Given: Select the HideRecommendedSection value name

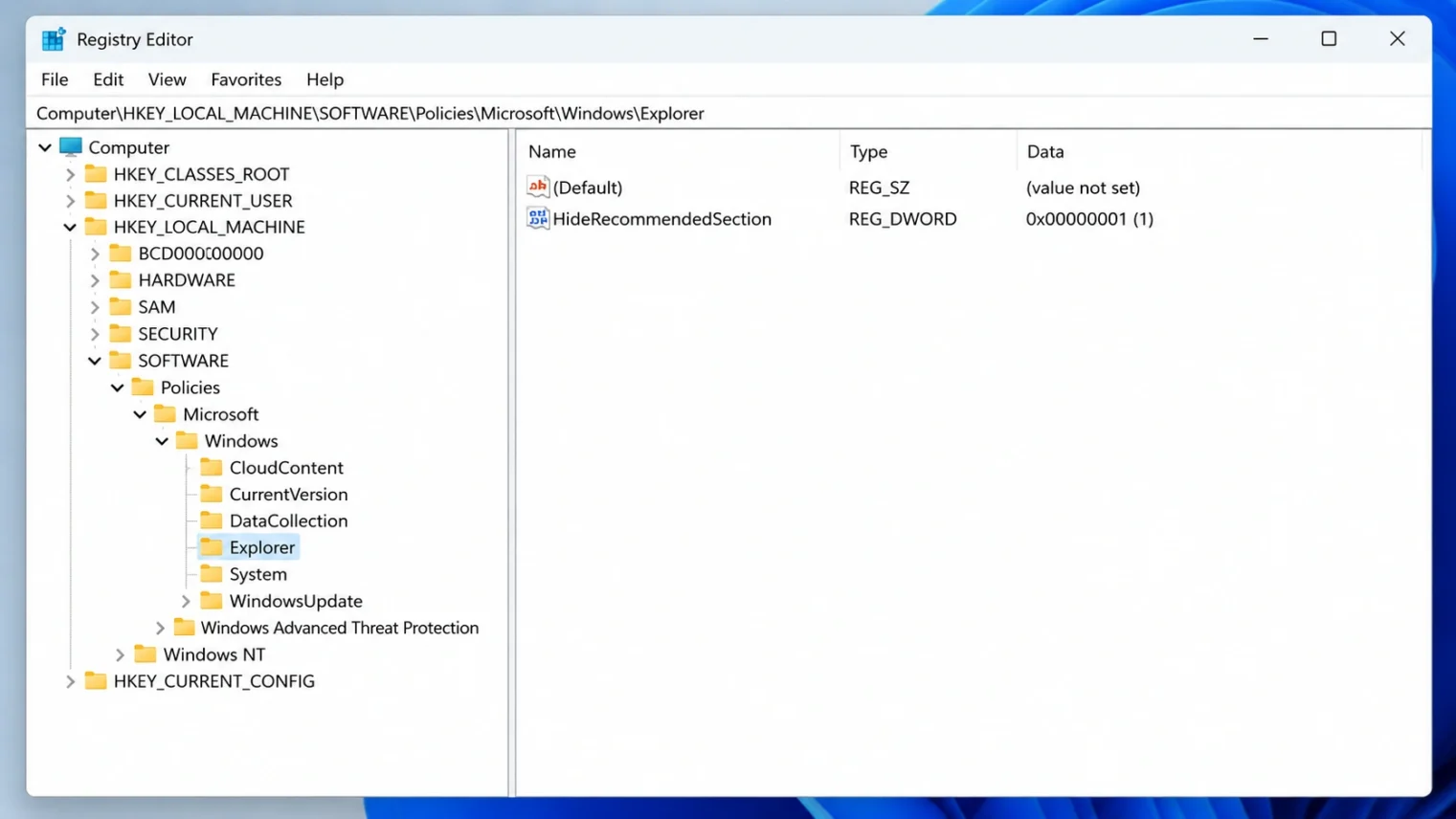Looking at the screenshot, I should pyautogui.click(x=661, y=219).
